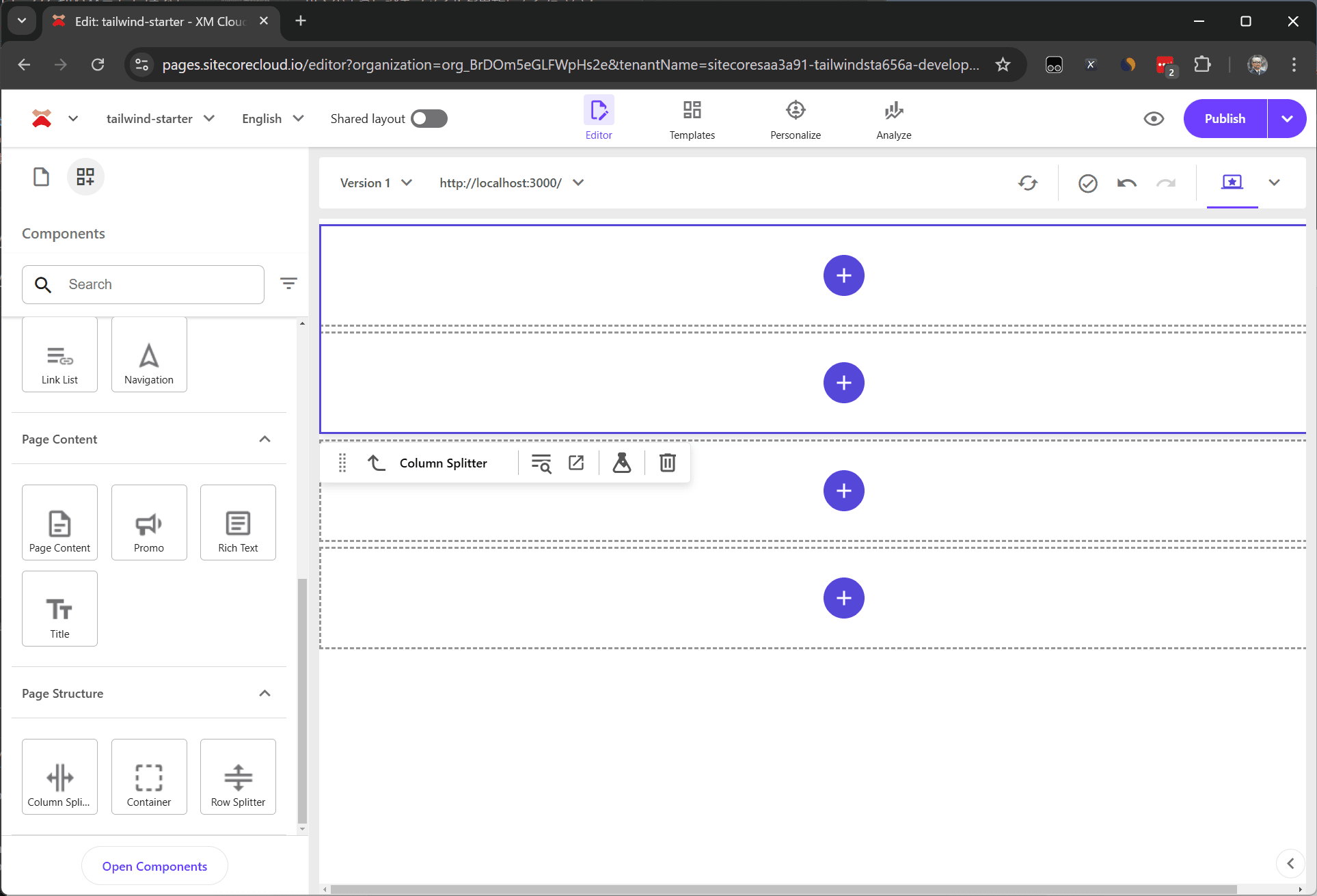Open the Version 1 dropdown
This screenshot has height=896, width=1317.
point(376,183)
